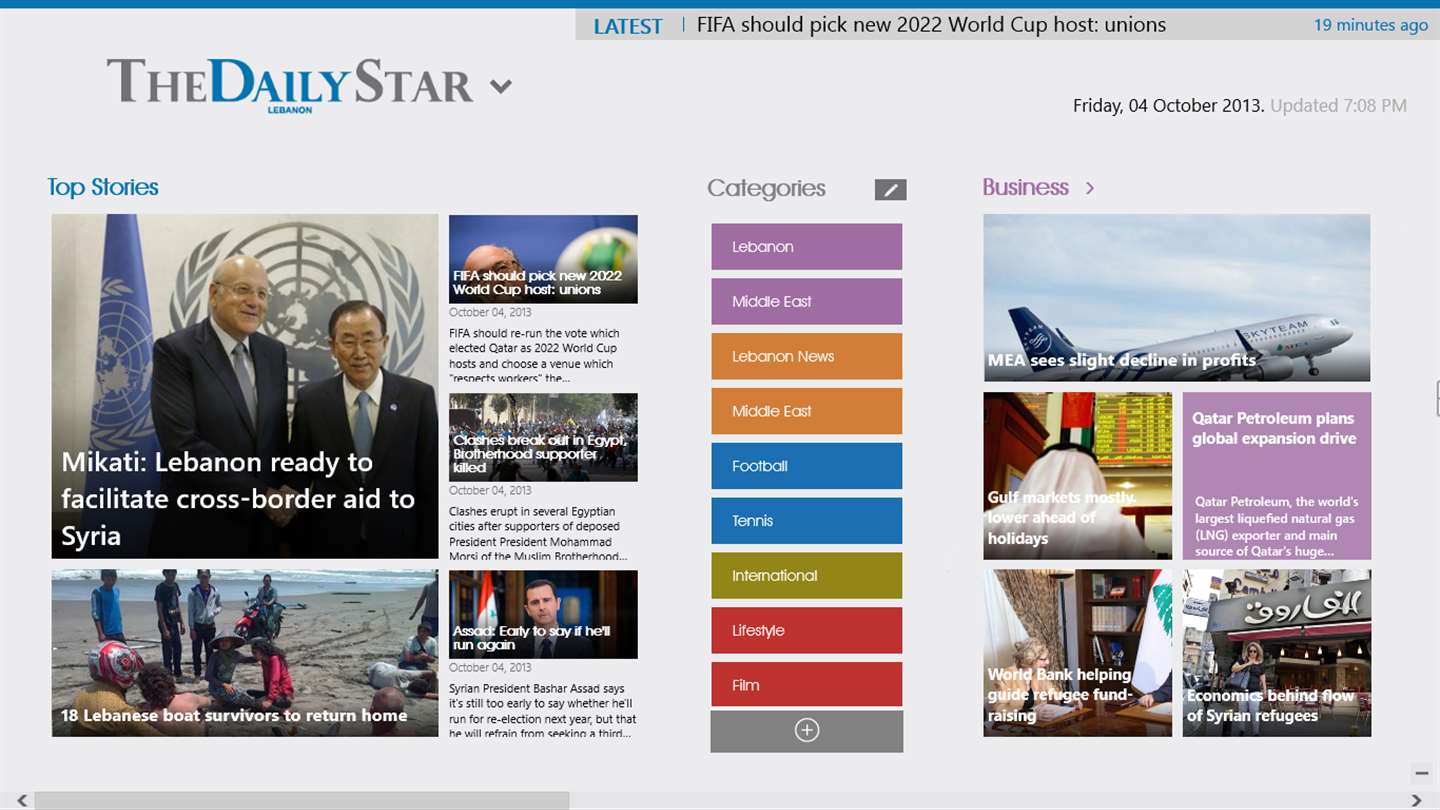This screenshot has width=1440, height=810.
Task: Add a new category with the plus button
Action: [x=807, y=731]
